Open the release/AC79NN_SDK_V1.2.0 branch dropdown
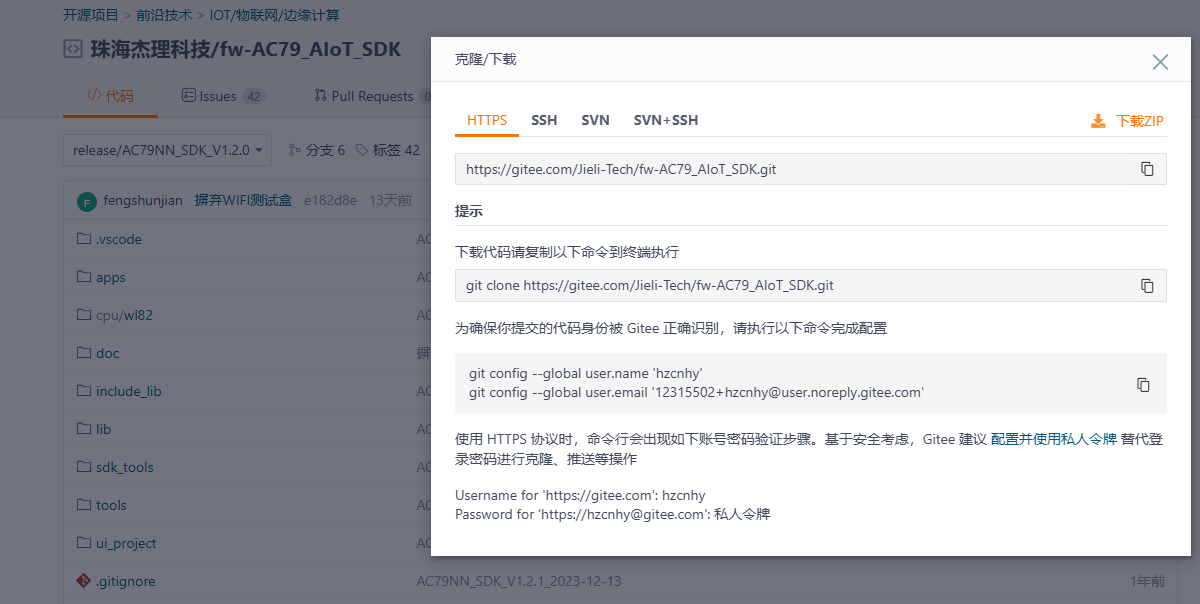Image resolution: width=1200 pixels, height=604 pixels. pos(168,150)
